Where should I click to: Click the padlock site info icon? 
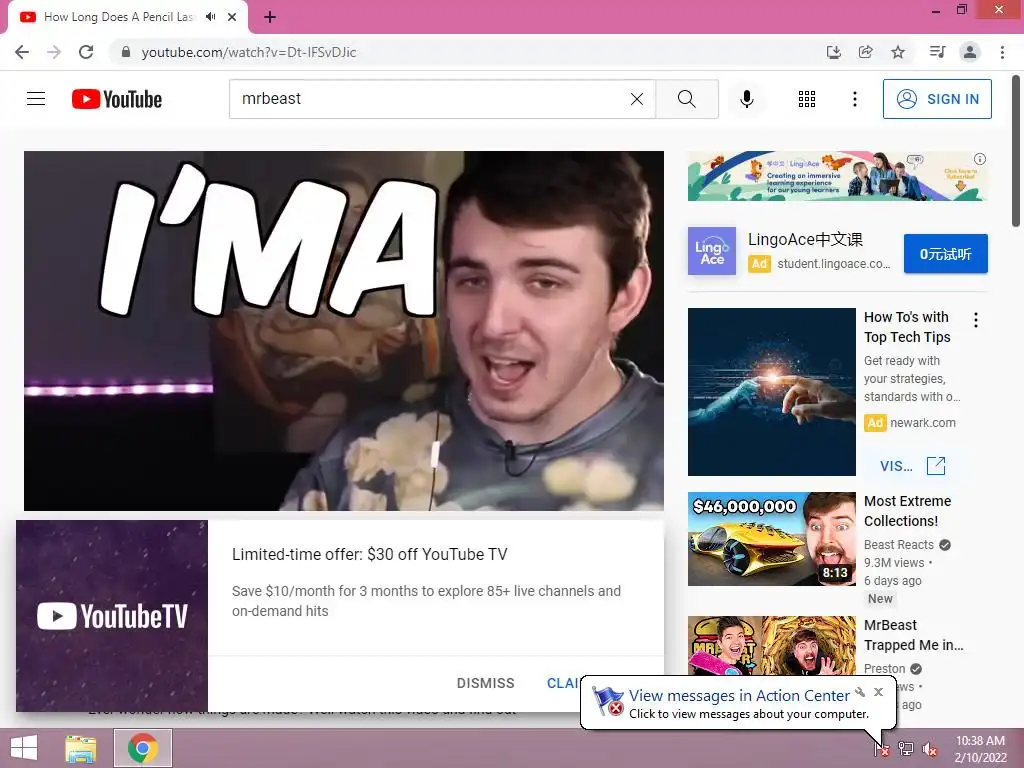click(x=126, y=52)
